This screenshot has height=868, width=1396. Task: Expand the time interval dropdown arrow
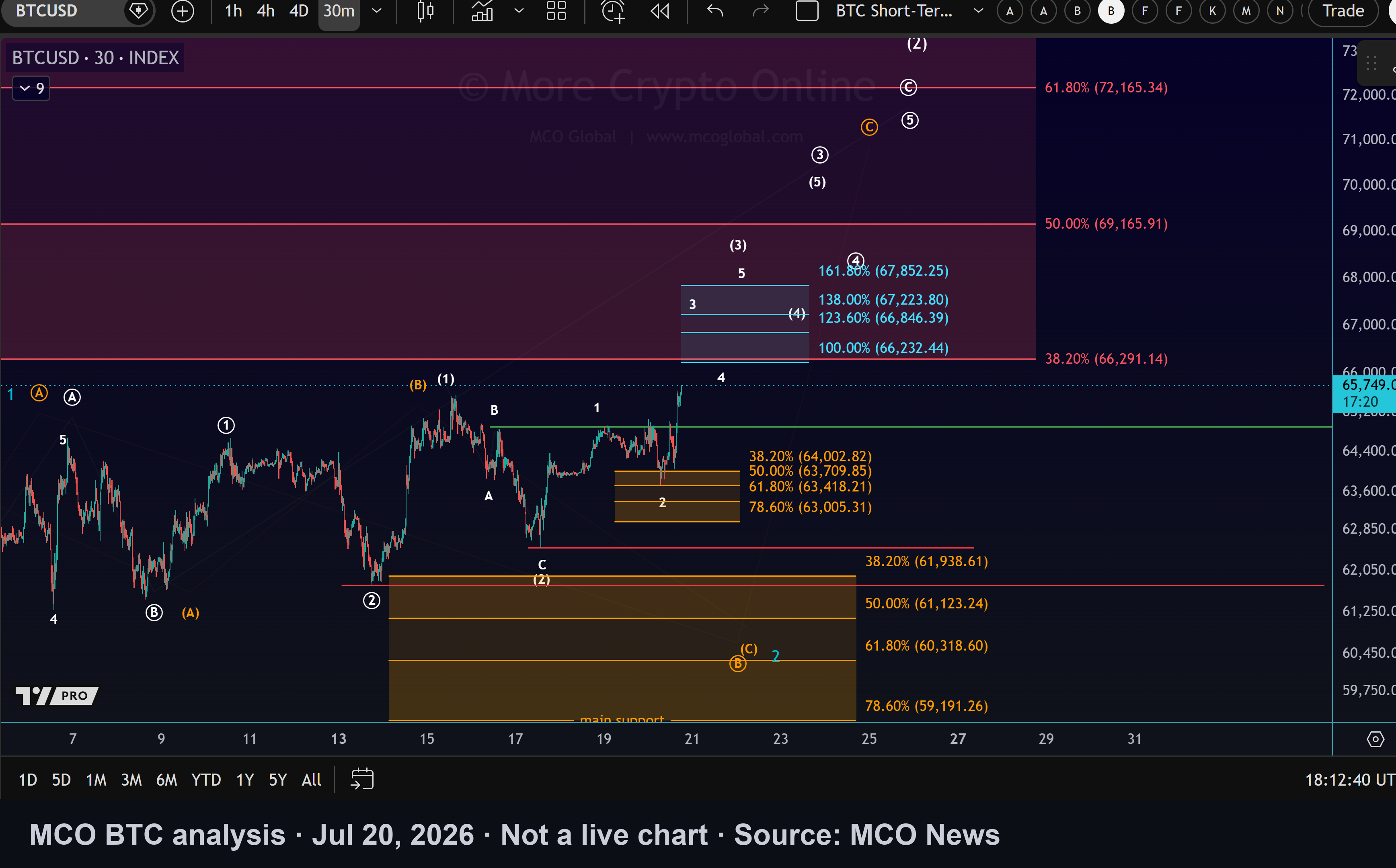coord(377,11)
